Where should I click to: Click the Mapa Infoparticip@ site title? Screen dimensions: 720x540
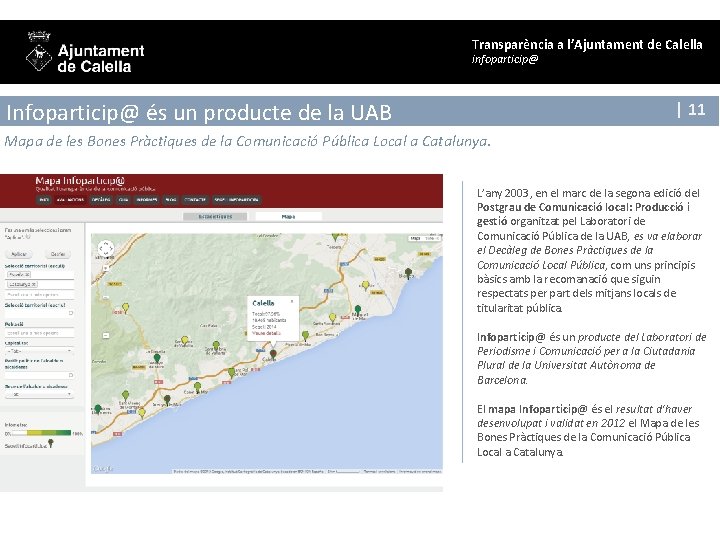(x=80, y=180)
